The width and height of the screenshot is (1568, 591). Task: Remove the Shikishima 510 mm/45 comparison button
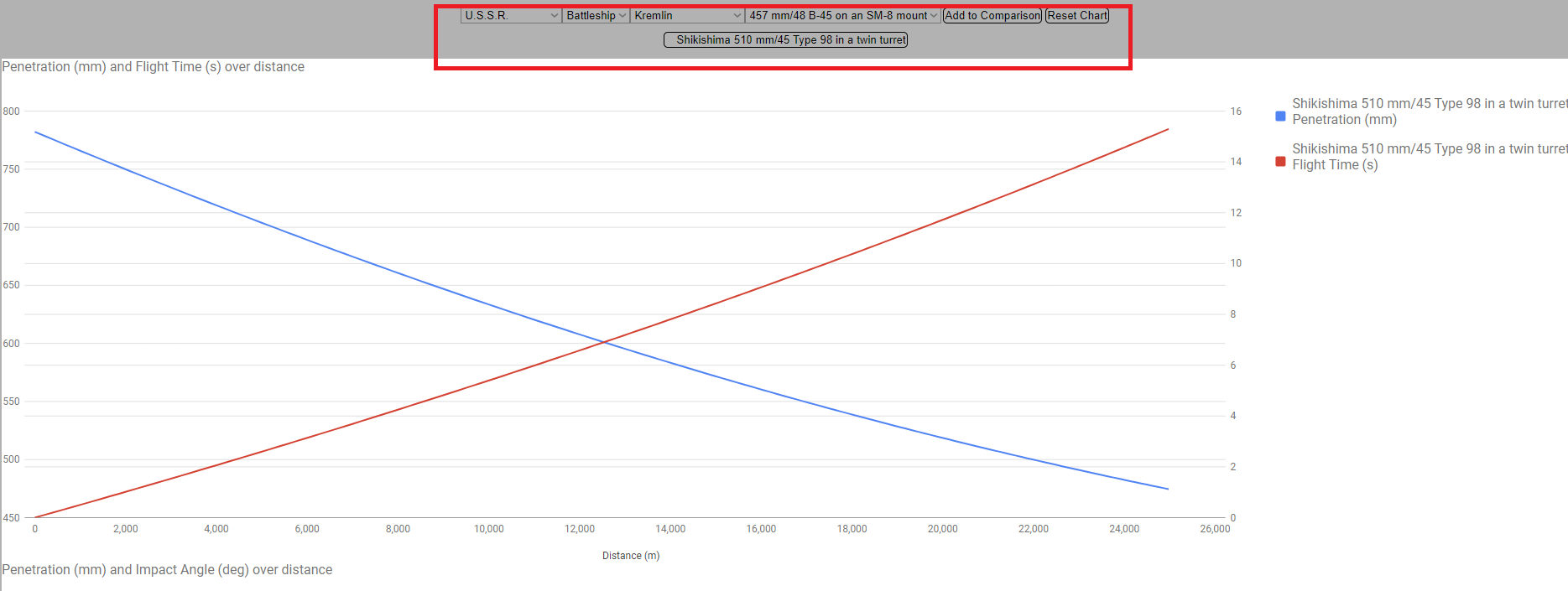[x=785, y=39]
